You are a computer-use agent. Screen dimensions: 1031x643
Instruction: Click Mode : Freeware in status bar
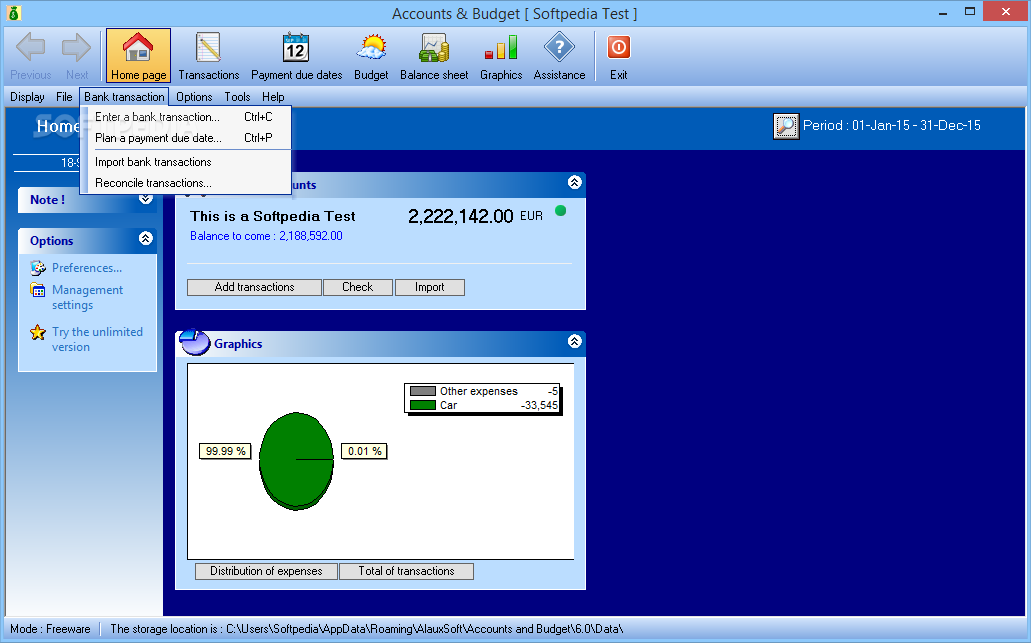coord(50,629)
